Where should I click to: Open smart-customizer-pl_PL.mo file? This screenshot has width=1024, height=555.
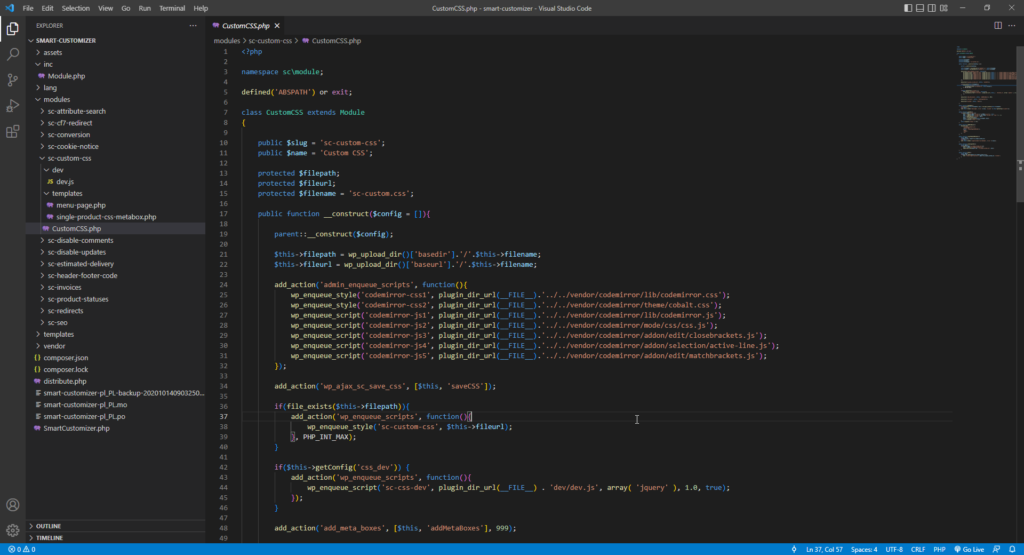85,405
